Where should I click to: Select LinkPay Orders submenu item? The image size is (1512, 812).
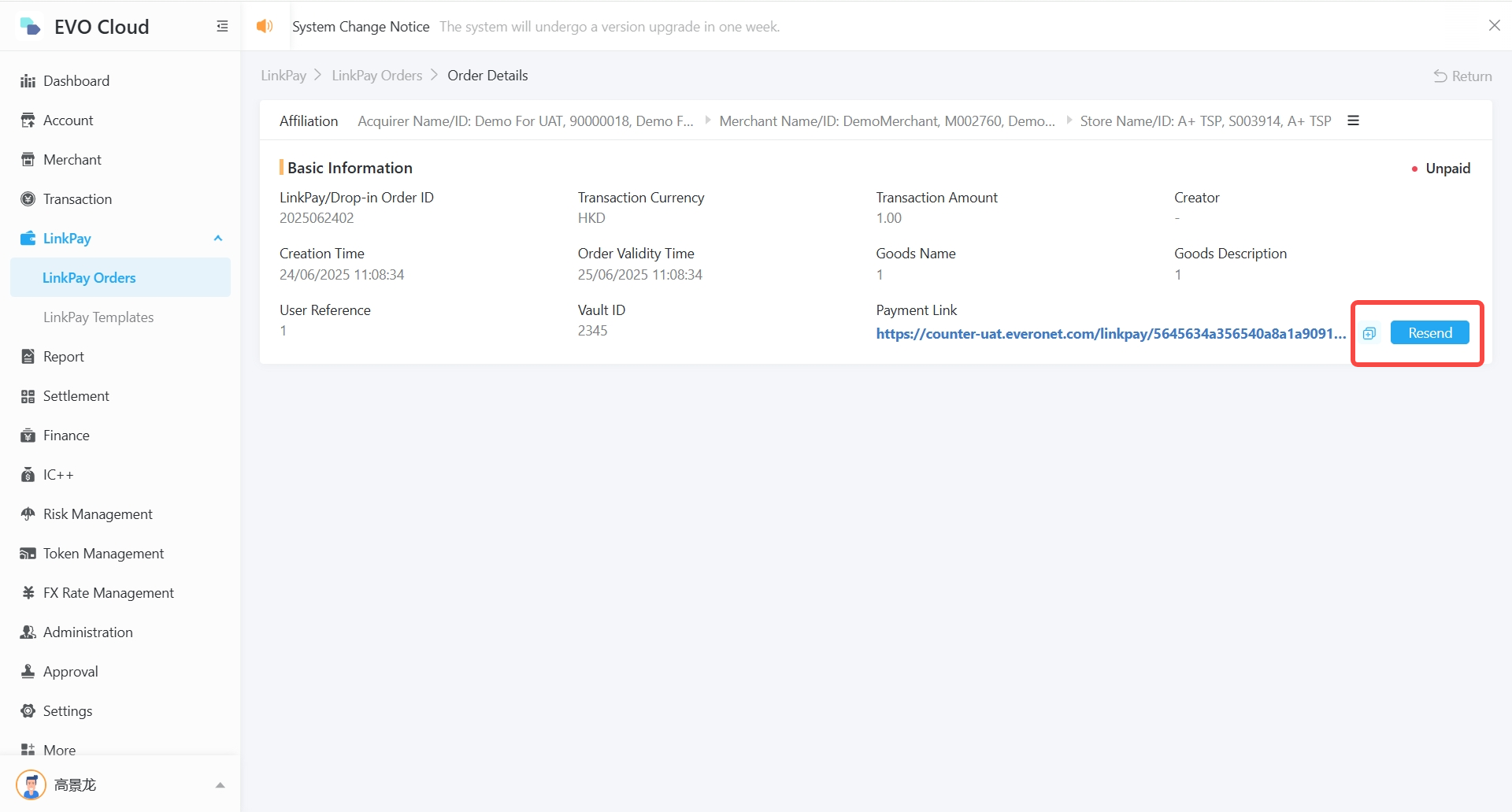tap(89, 278)
